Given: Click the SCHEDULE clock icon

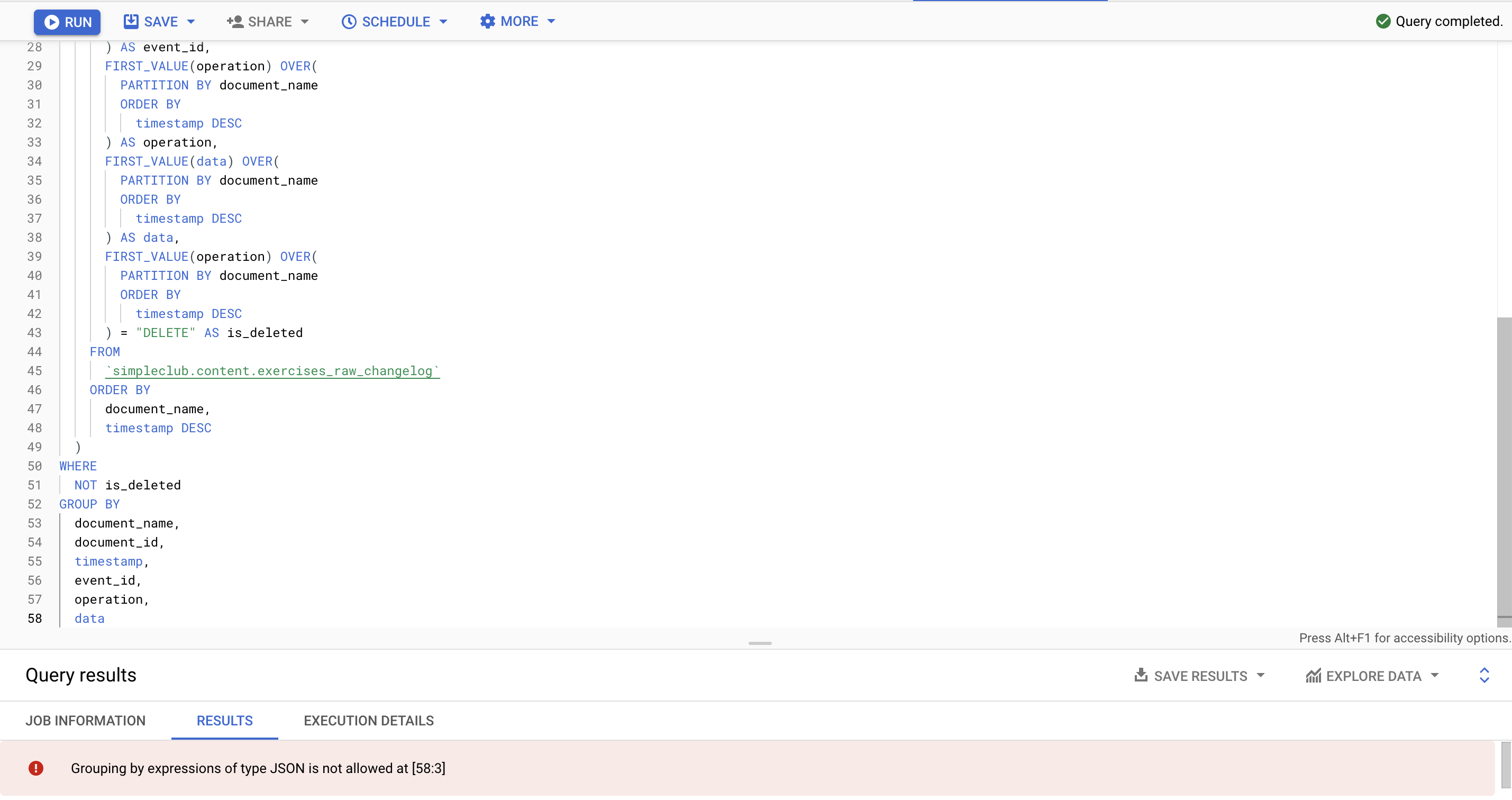Looking at the screenshot, I should click(349, 22).
